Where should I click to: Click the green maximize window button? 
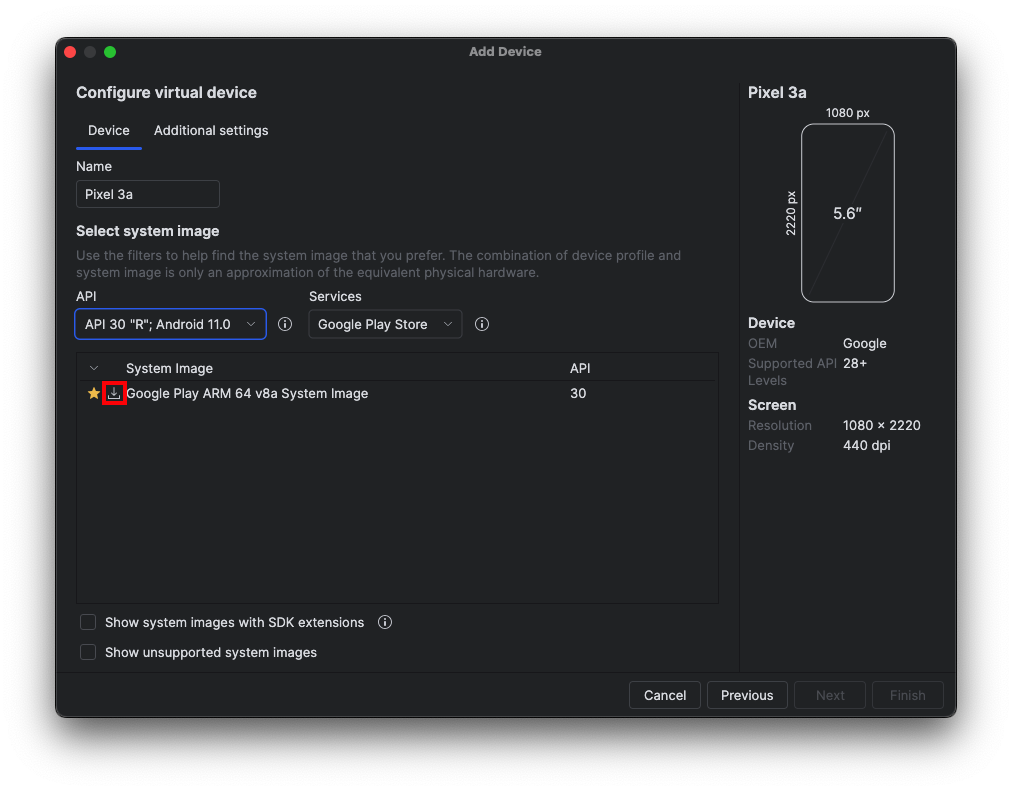pyautogui.click(x=110, y=52)
